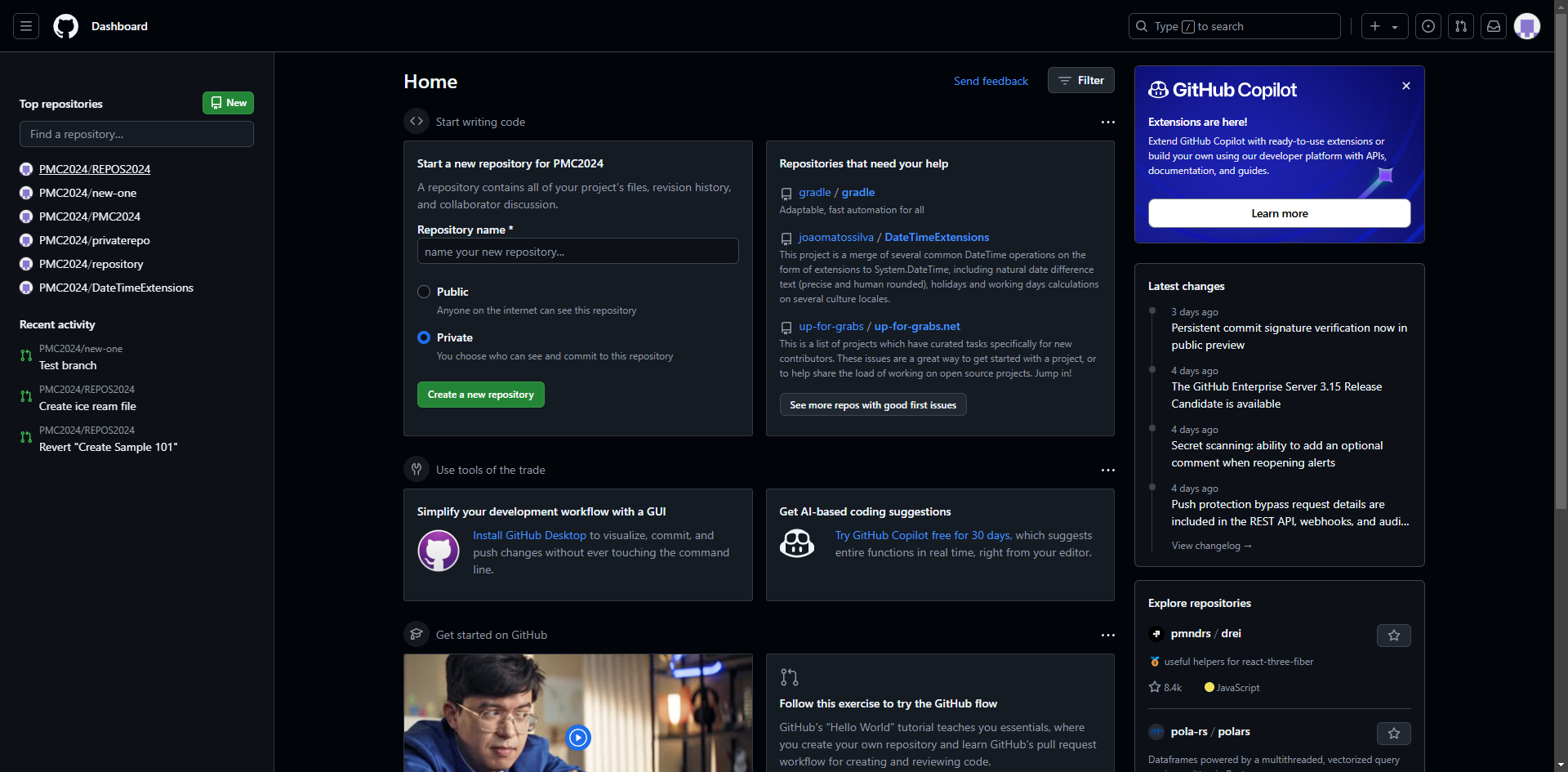Click the pull request icon above GitHub flow exercise
The width and height of the screenshot is (1568, 772).
(789, 677)
